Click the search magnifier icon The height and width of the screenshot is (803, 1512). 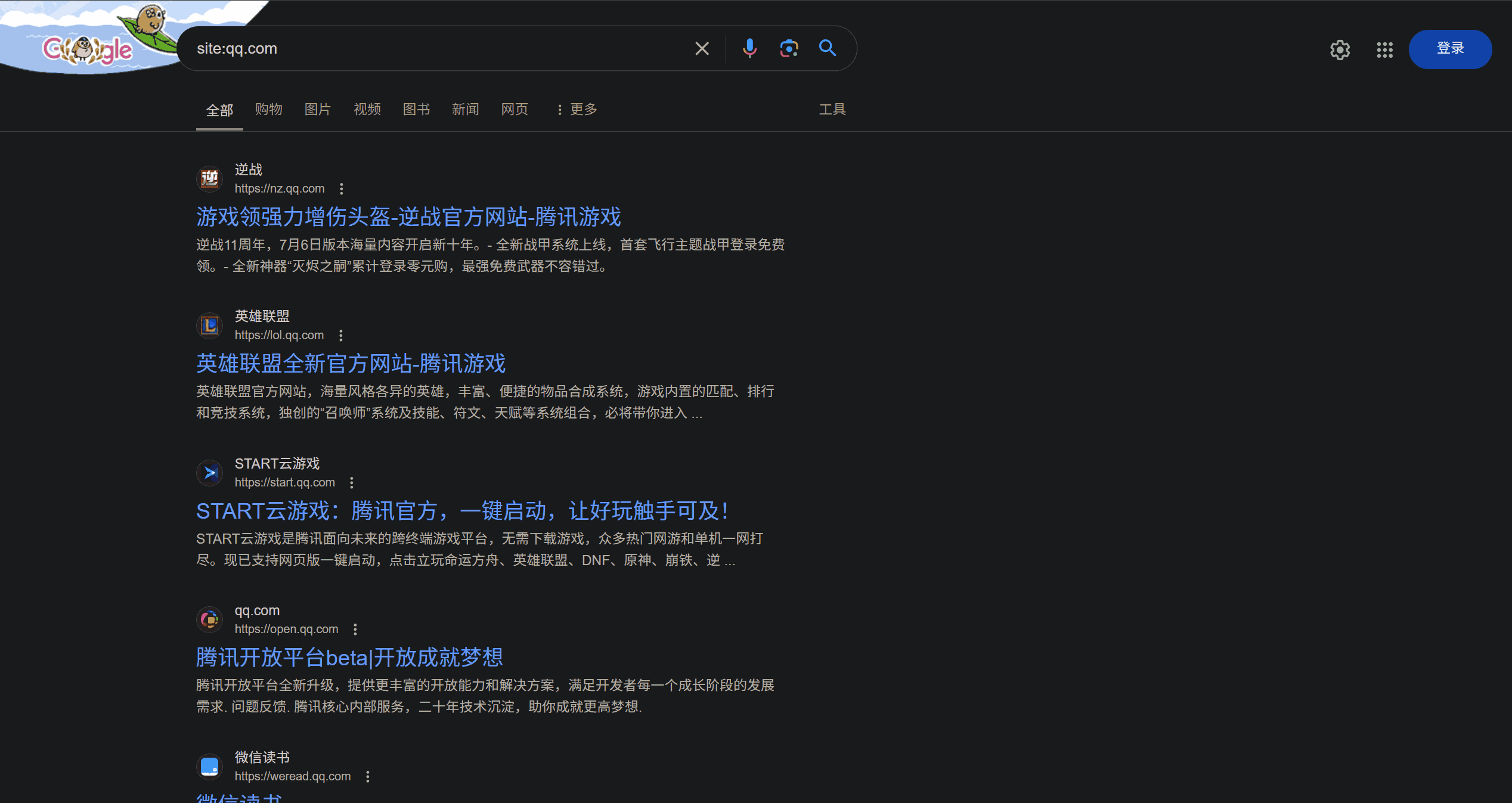coord(828,48)
